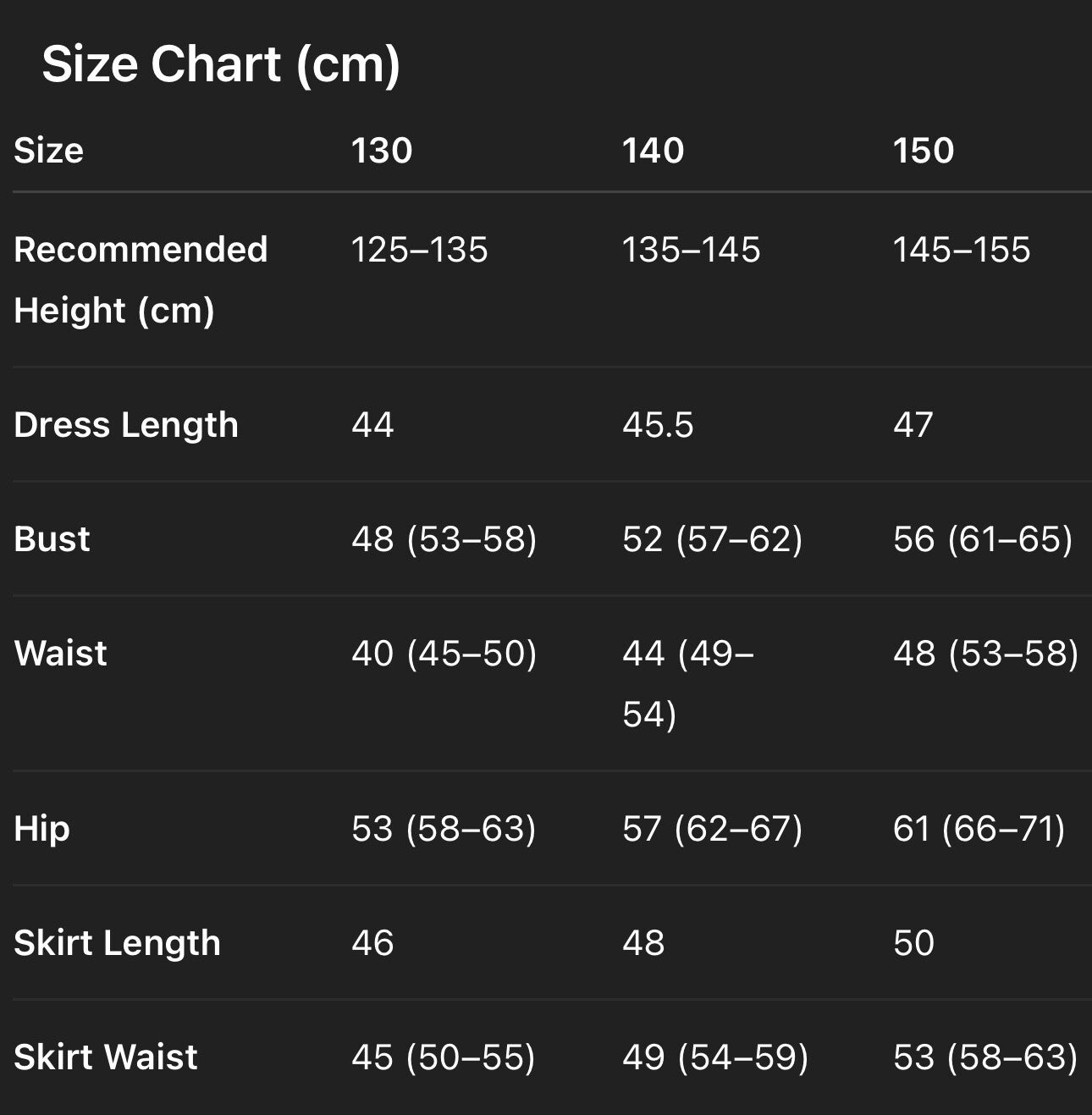The height and width of the screenshot is (1115, 1092).
Task: Tap the 125–135 height value
Action: pyautogui.click(x=419, y=250)
